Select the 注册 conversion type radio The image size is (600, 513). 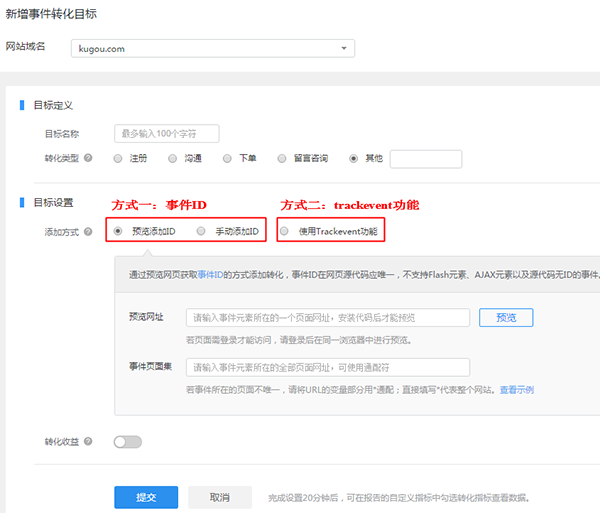point(118,158)
